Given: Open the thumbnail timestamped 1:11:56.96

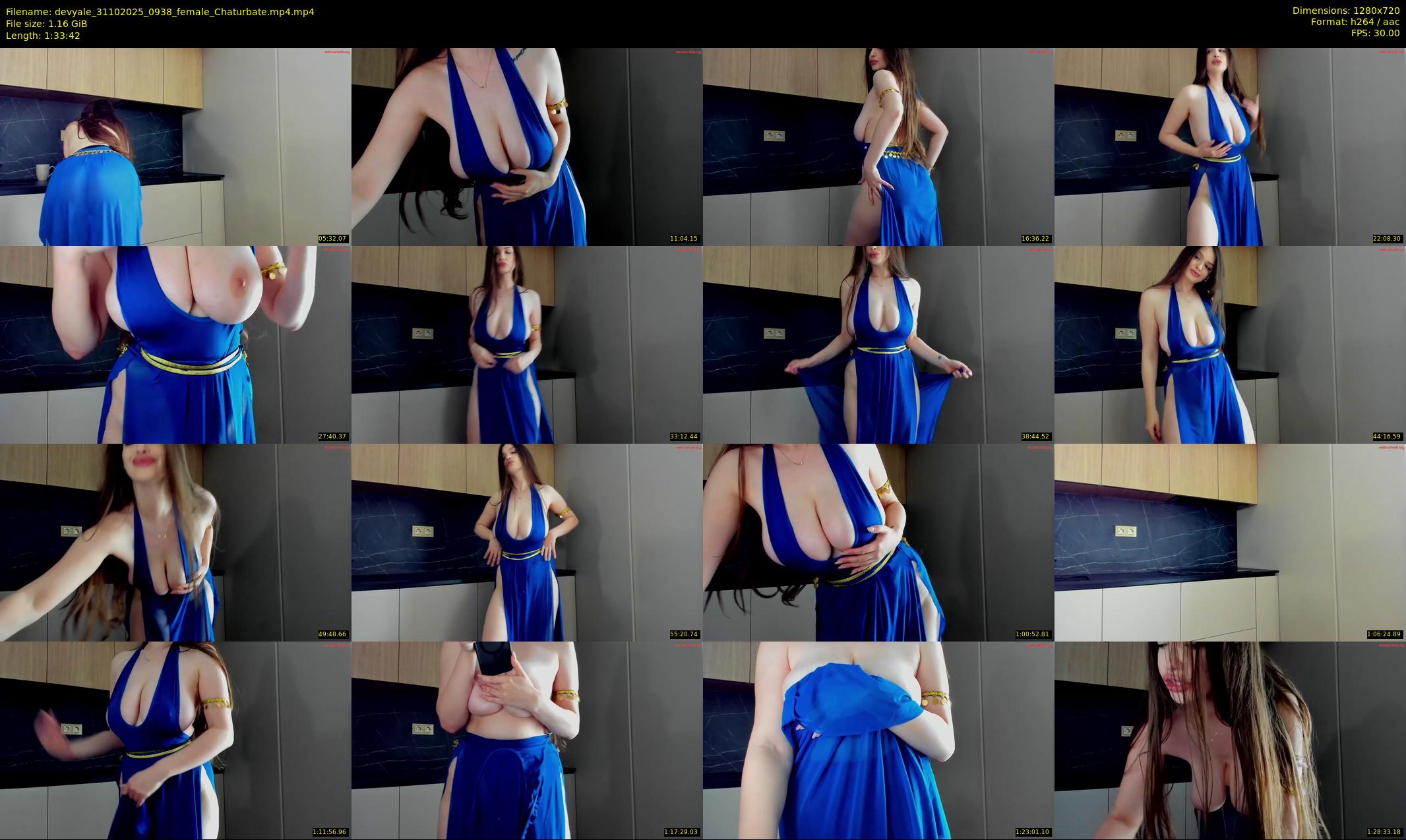Looking at the screenshot, I should pyautogui.click(x=175, y=740).
